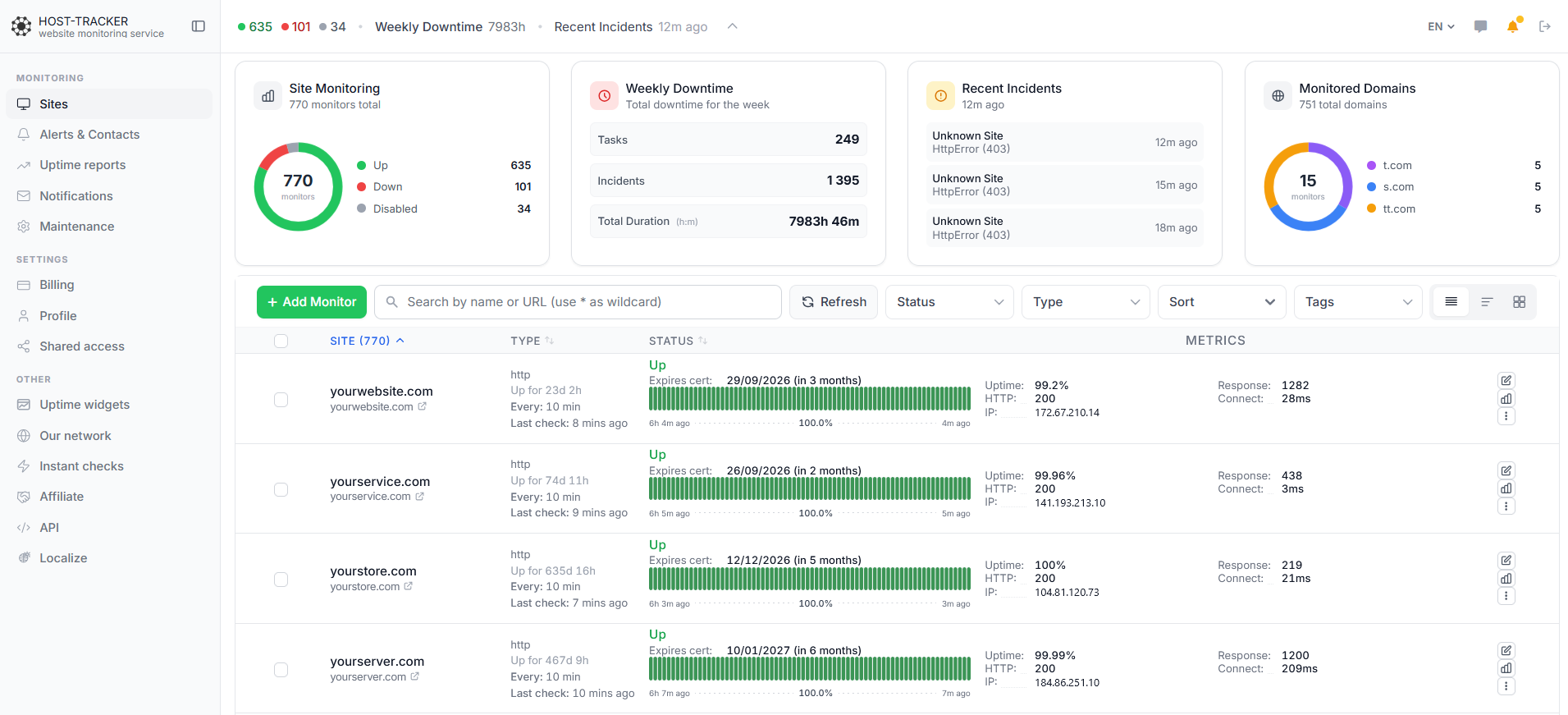
Task: Open external link icon for yourstore.com
Action: pos(409,586)
